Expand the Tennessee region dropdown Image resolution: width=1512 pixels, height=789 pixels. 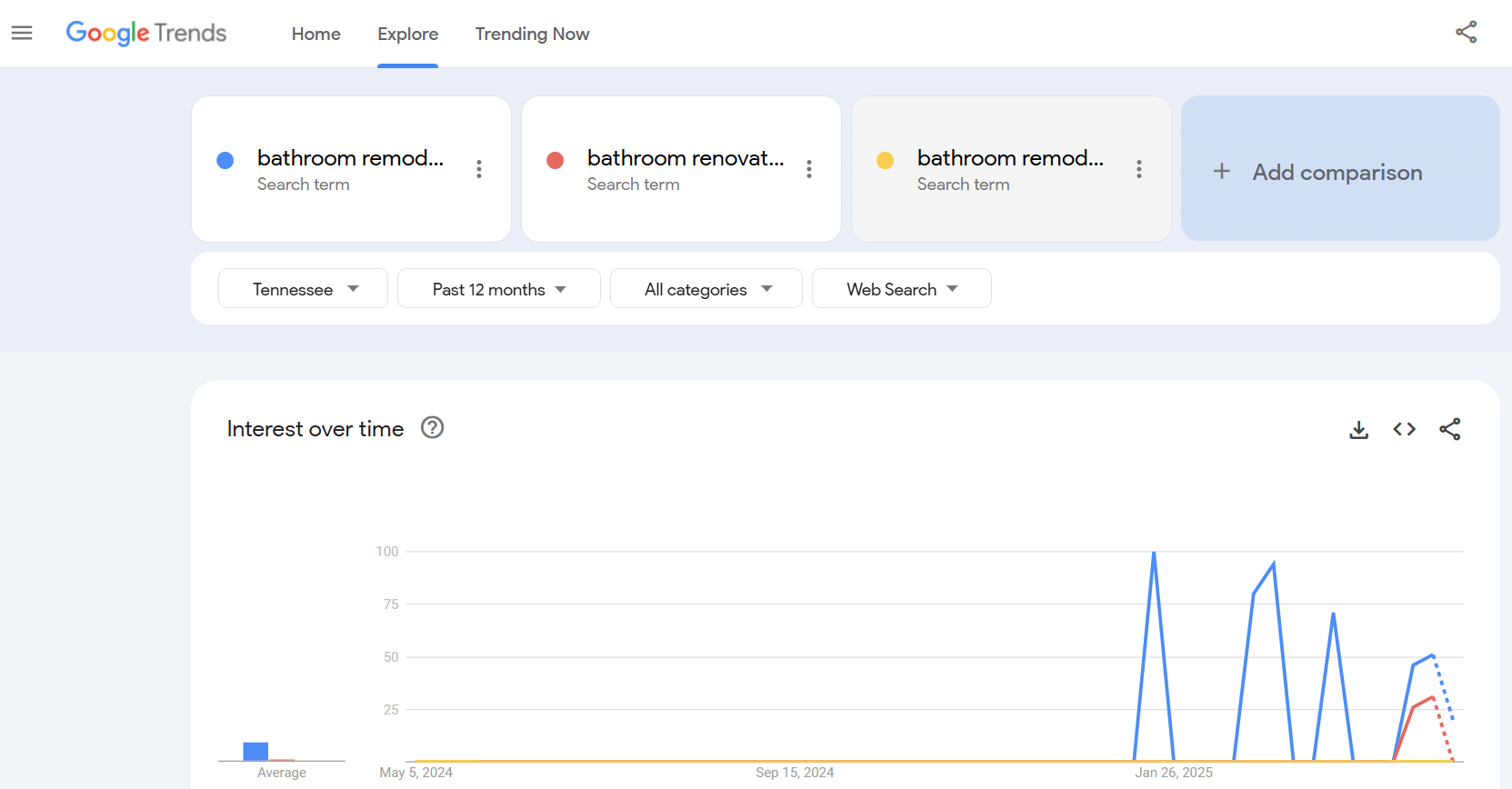coord(303,289)
